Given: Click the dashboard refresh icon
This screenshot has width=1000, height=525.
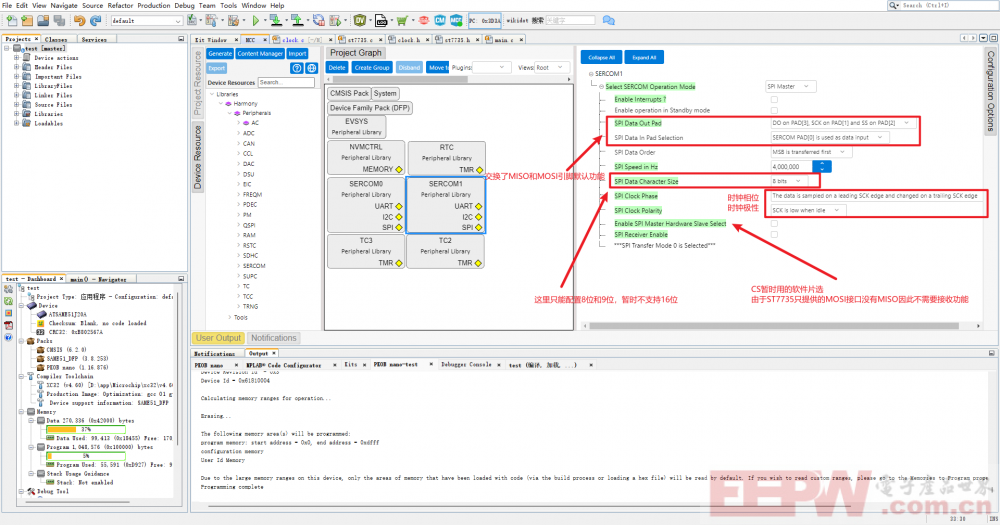Looking at the screenshot, I should pyautogui.click(x=8, y=301).
